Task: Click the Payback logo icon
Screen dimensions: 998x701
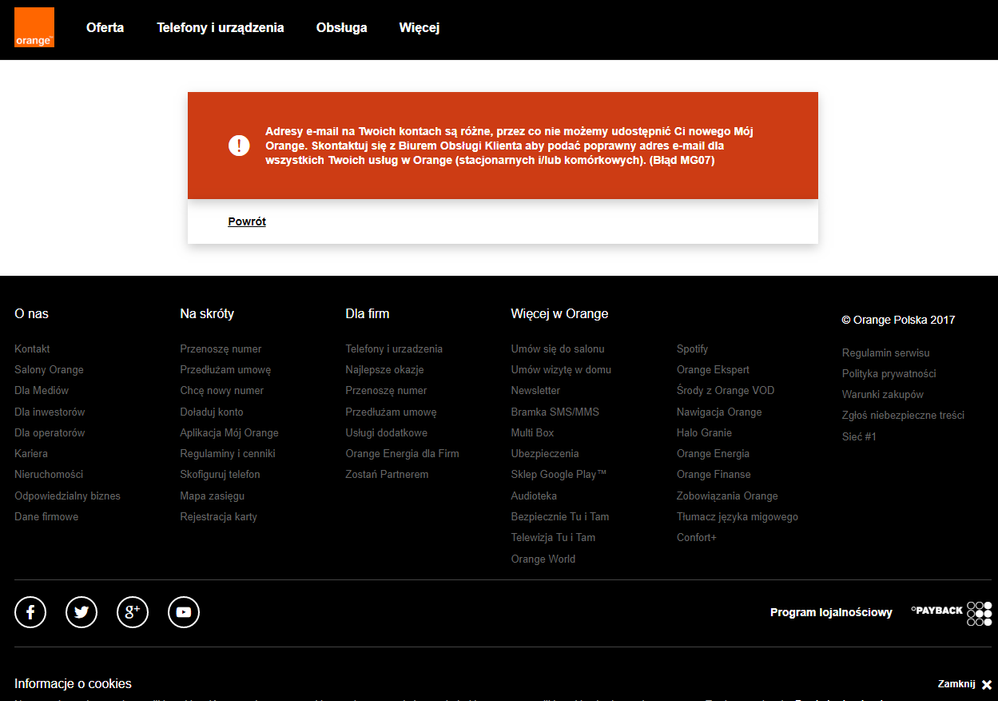Action: pyautogui.click(x=951, y=612)
